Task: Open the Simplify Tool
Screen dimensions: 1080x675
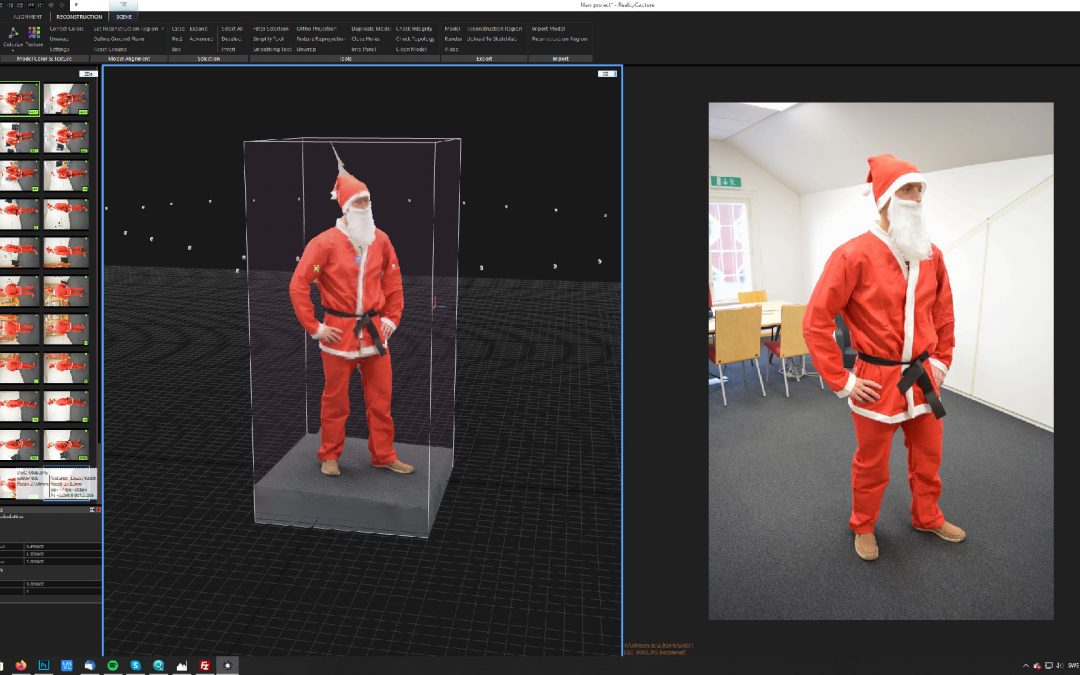Action: point(268,39)
